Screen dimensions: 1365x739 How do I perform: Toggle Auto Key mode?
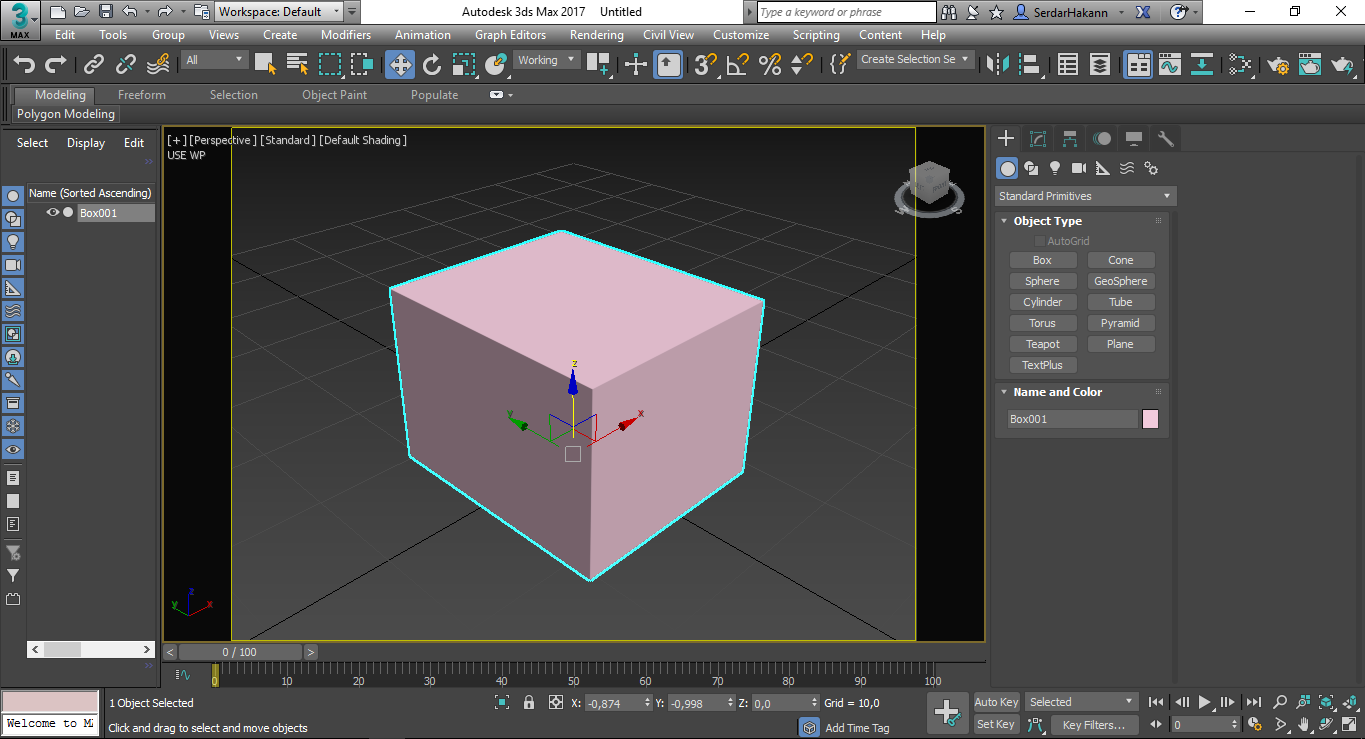[996, 702]
